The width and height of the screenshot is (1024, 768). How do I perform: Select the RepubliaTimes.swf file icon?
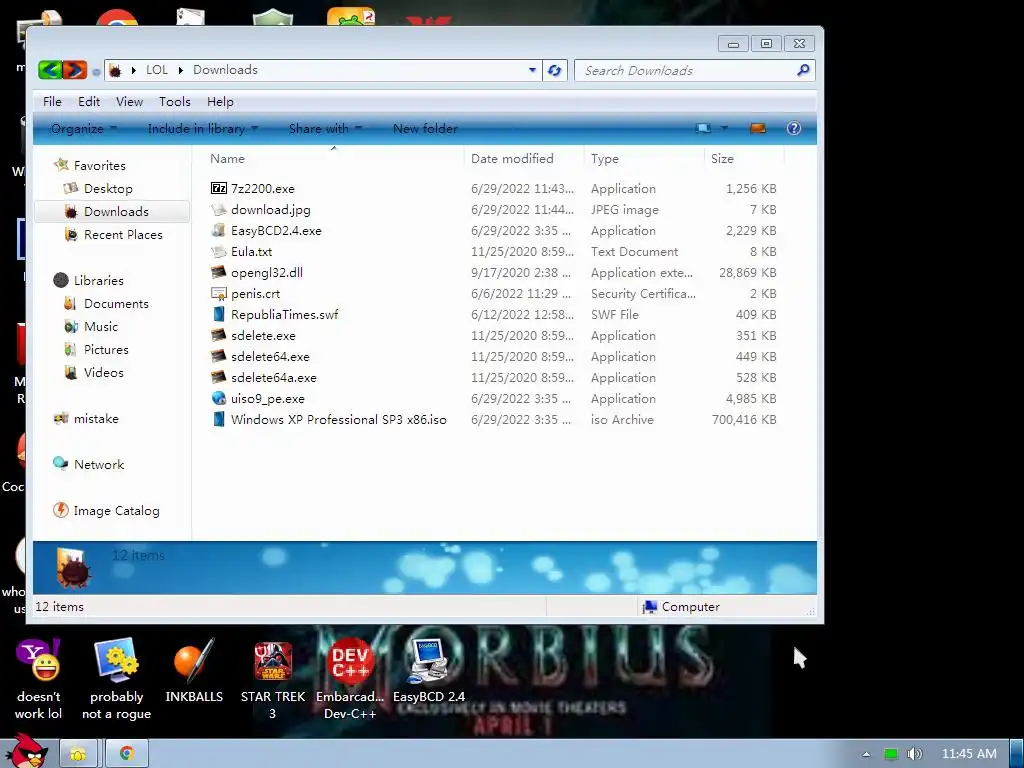coord(219,314)
